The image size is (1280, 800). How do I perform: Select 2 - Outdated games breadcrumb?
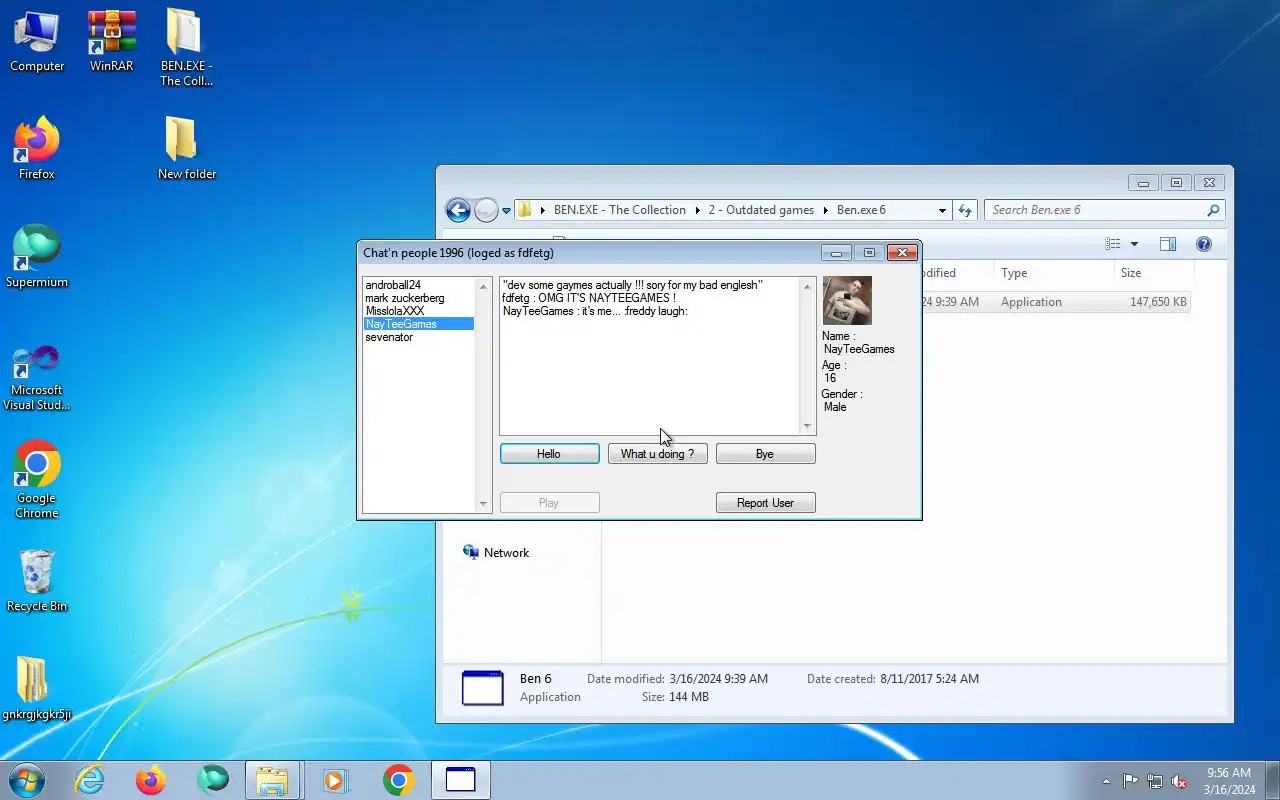[x=760, y=210]
